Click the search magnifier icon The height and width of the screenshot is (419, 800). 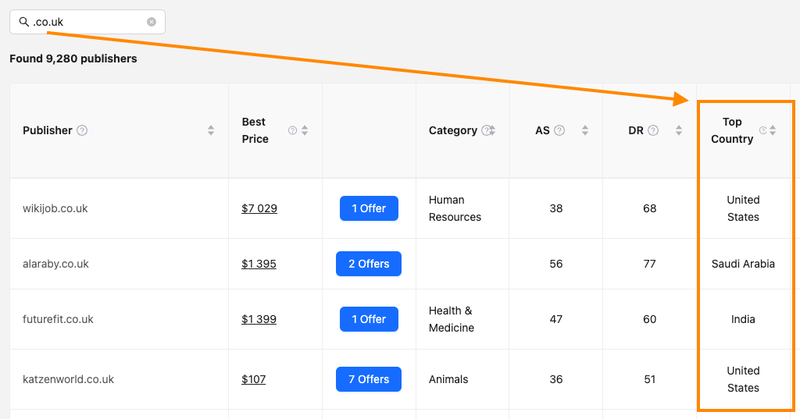tap(24, 22)
